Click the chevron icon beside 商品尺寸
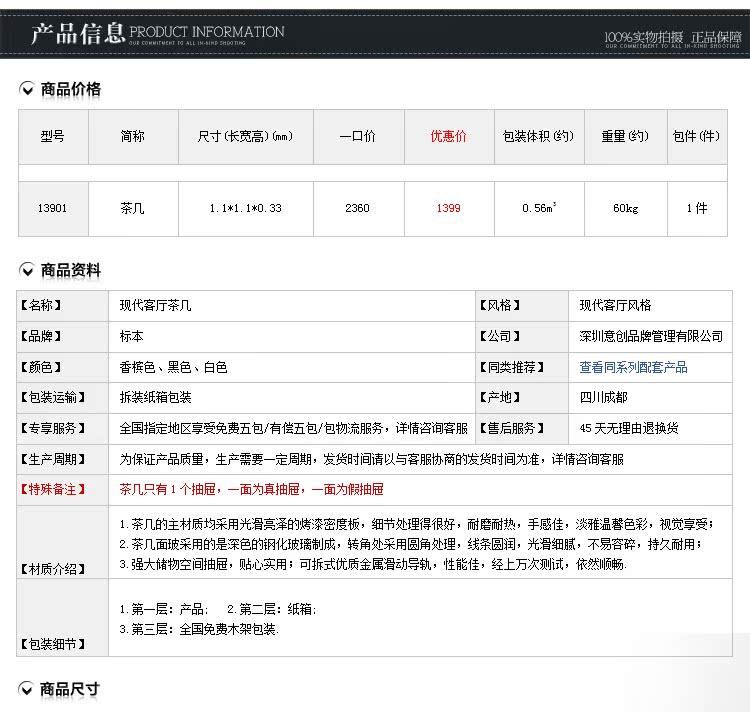Viewport: 750px width, 712px height. click(27, 690)
